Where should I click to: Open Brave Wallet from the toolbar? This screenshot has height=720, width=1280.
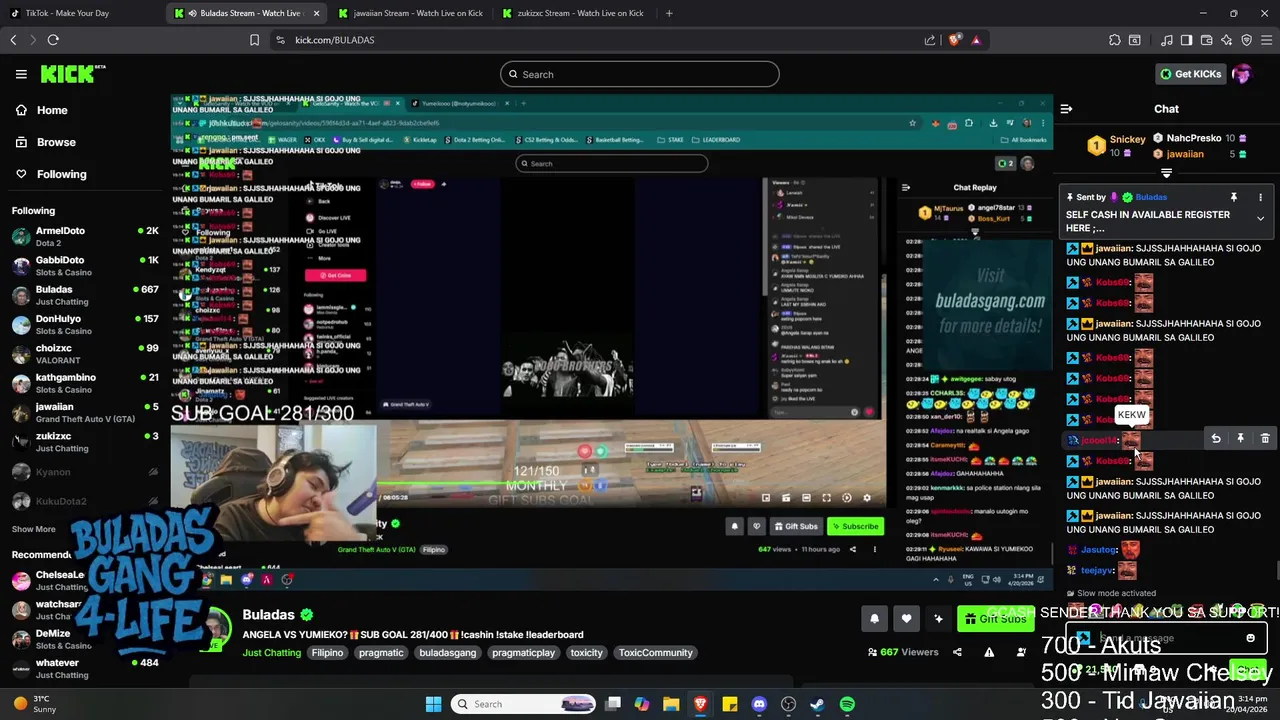[x=1207, y=40]
